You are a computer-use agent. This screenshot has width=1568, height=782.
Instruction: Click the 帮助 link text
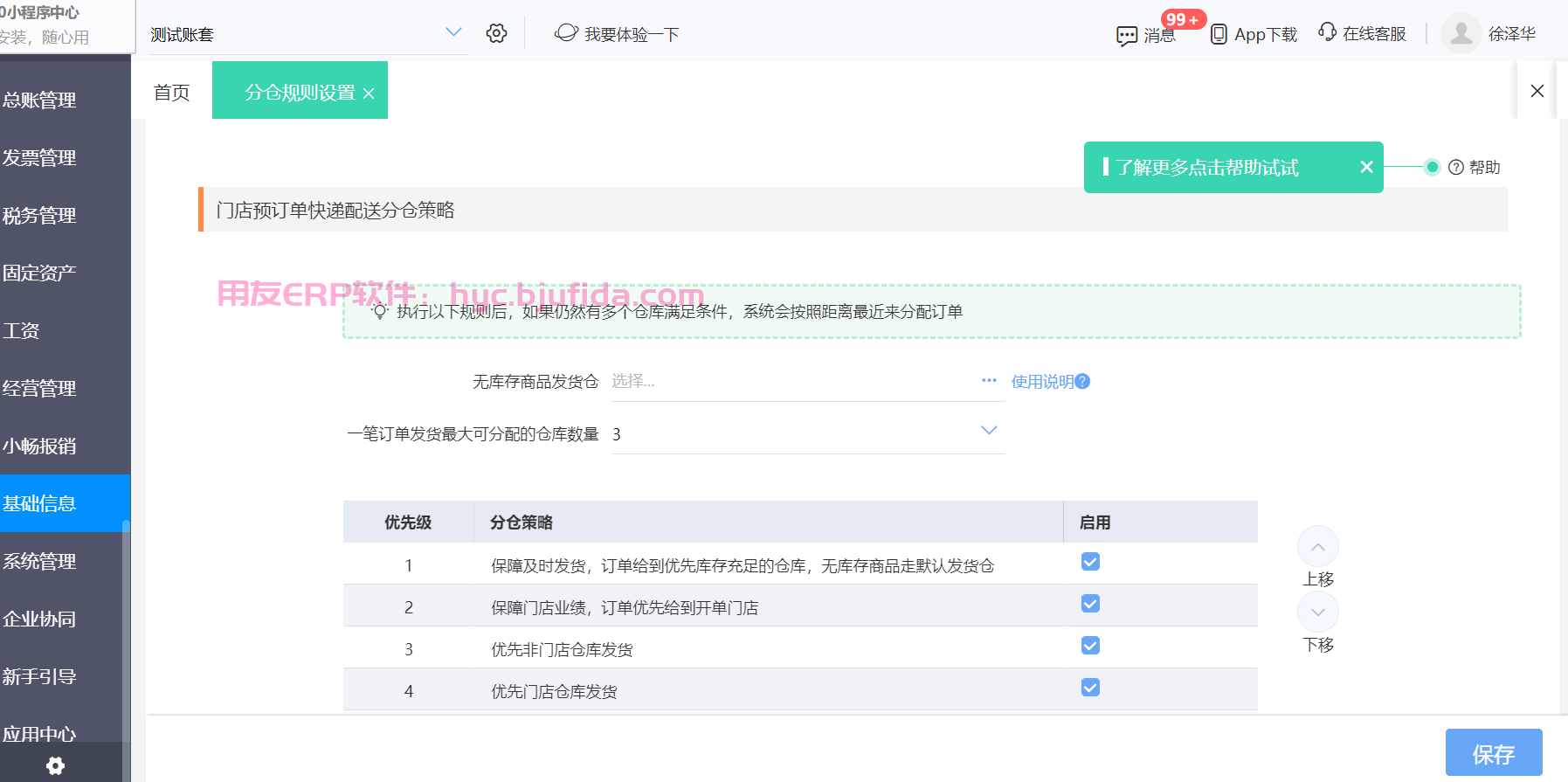(1484, 167)
